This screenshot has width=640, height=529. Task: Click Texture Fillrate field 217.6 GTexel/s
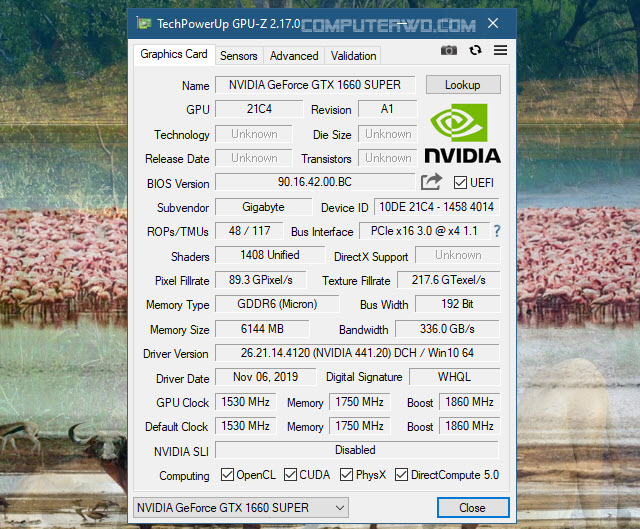pyautogui.click(x=449, y=280)
